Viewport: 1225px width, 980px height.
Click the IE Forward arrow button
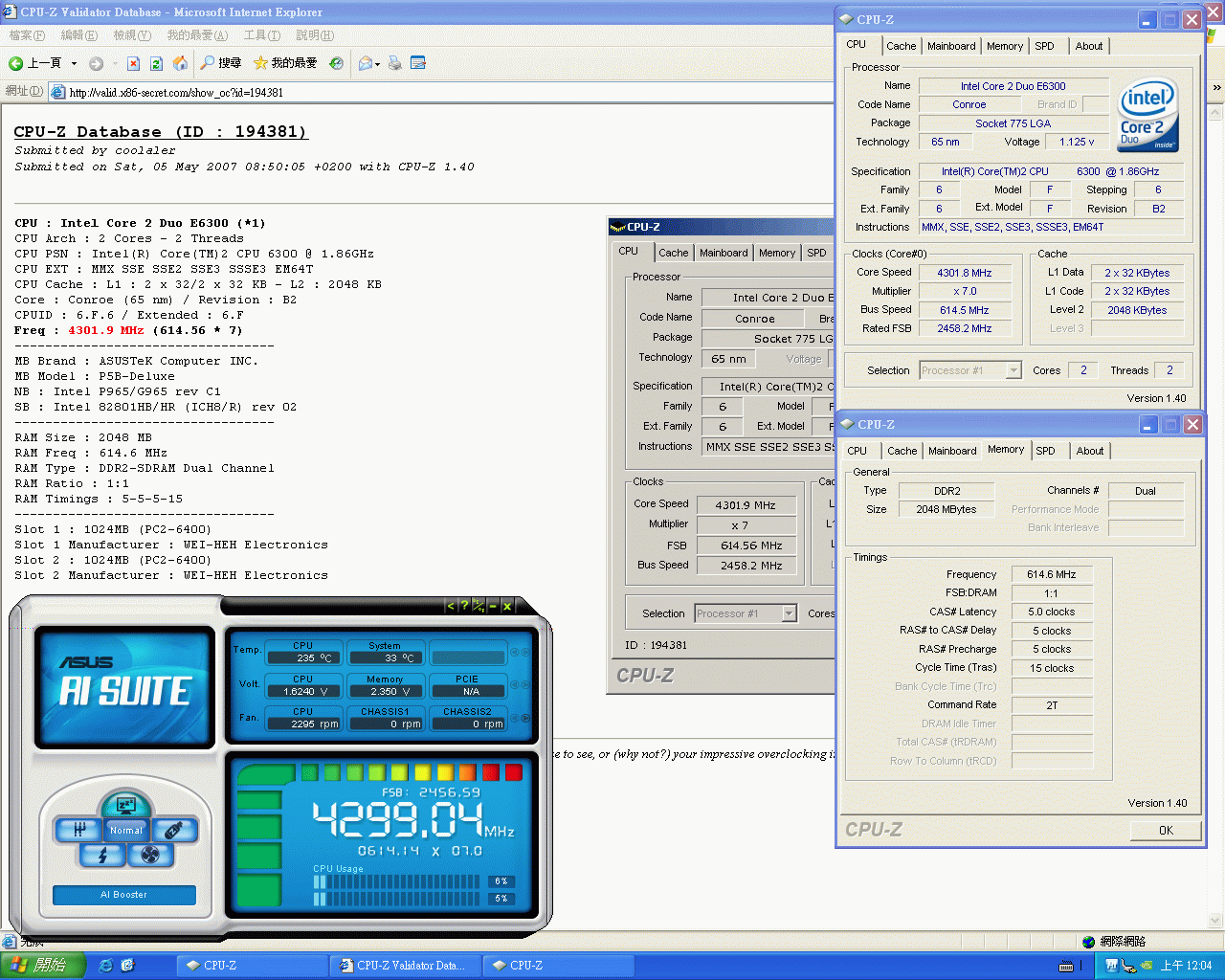[96, 64]
